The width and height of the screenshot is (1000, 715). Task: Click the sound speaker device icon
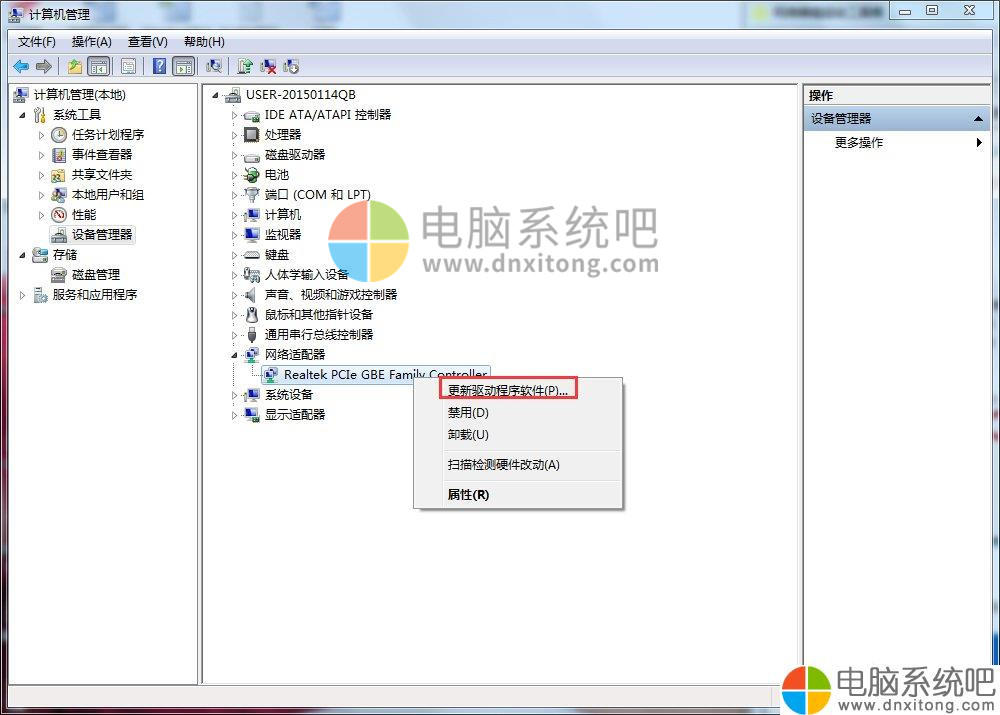(x=252, y=295)
